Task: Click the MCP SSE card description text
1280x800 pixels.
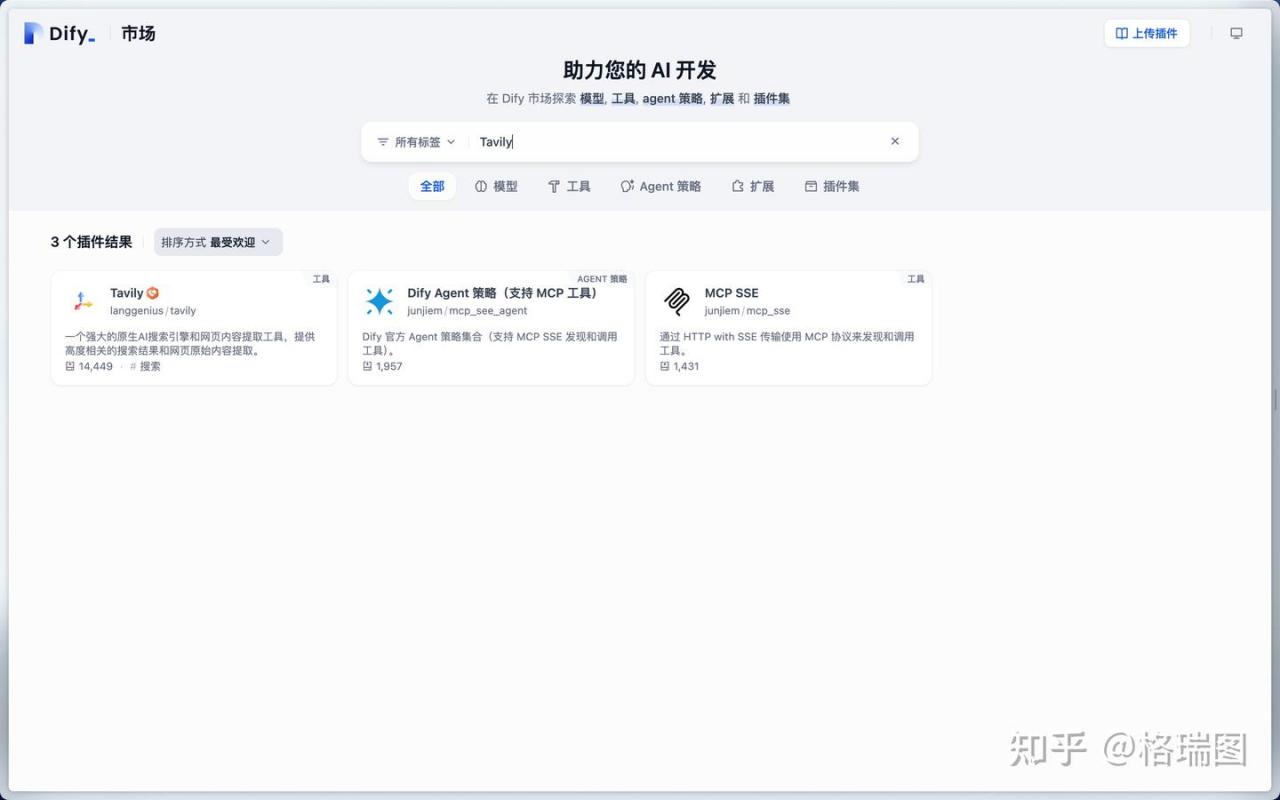Action: tap(787, 344)
